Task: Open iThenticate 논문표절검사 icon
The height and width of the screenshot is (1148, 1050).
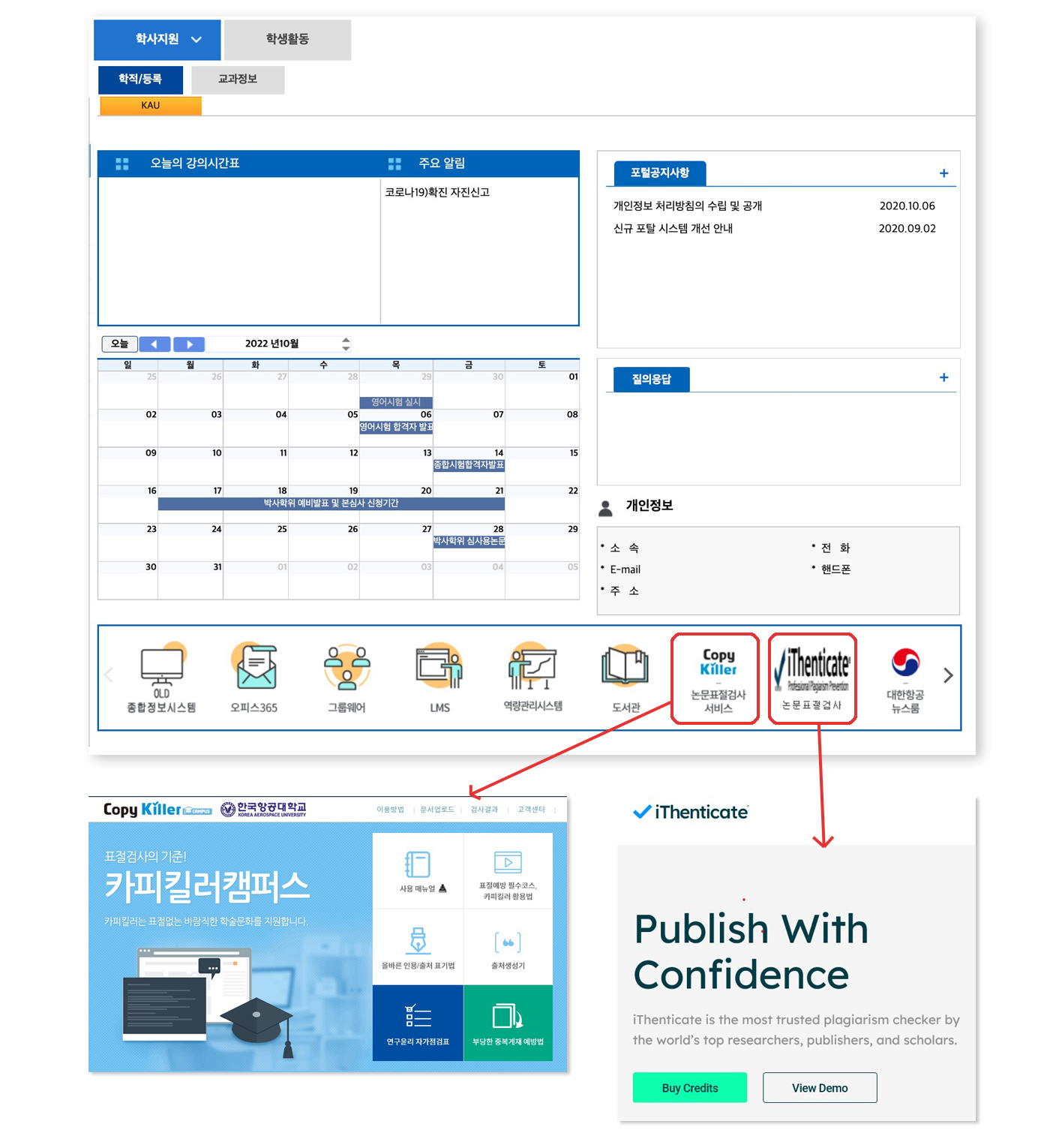Action: [x=812, y=679]
